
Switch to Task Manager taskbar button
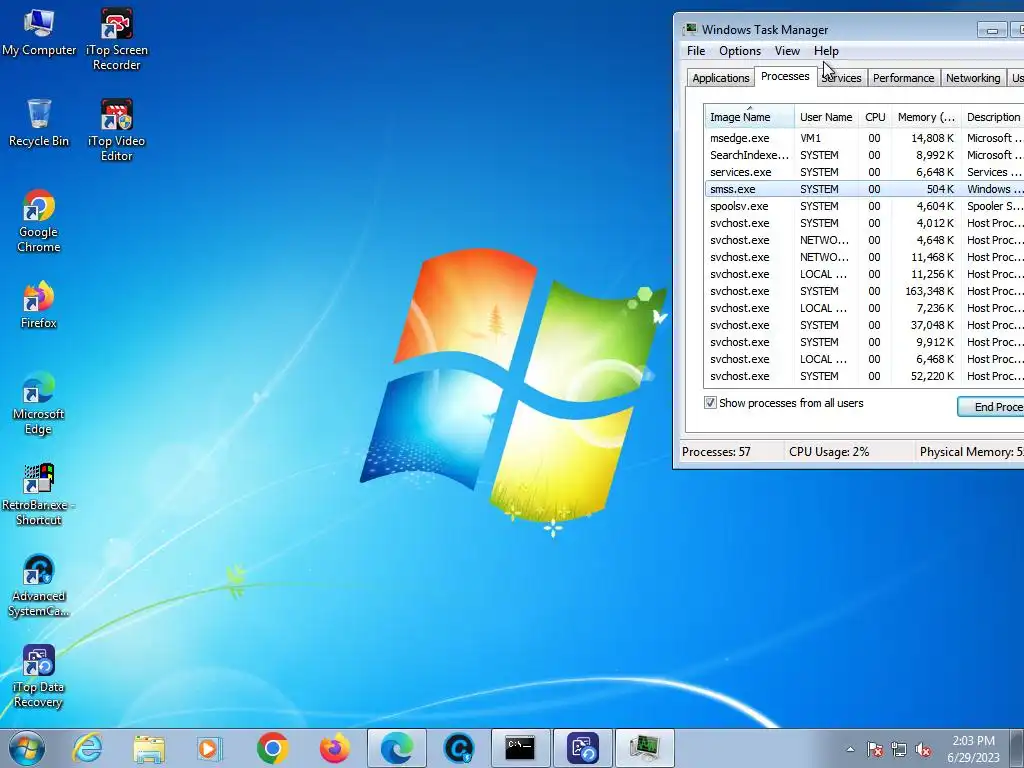click(x=645, y=748)
